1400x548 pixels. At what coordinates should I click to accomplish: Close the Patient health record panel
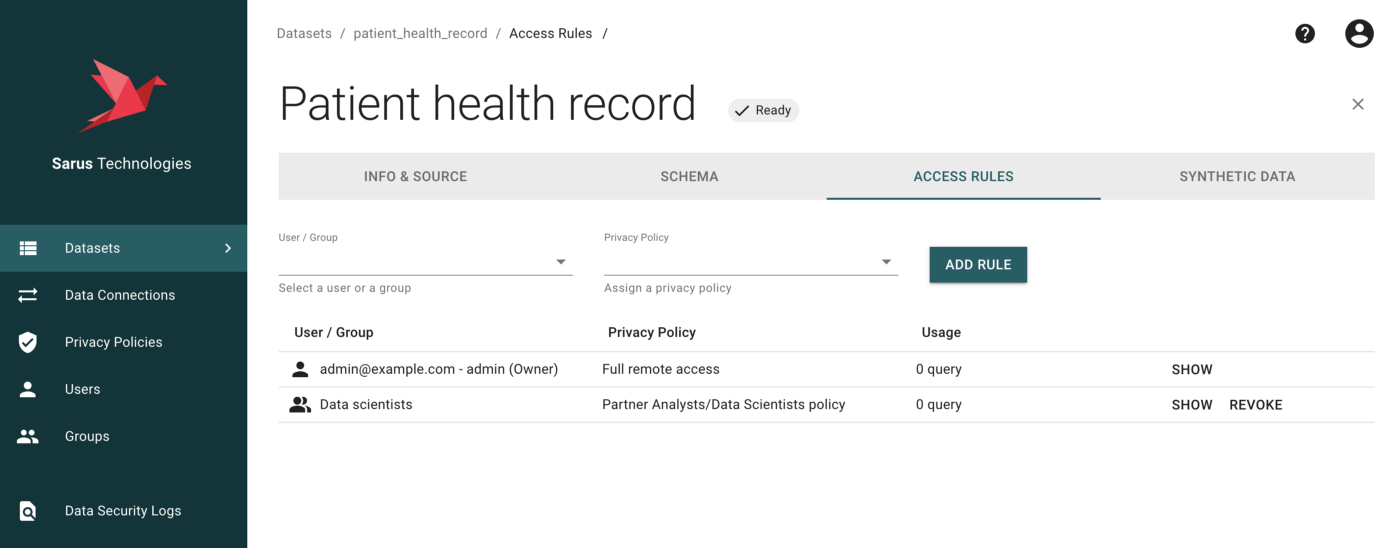(1357, 104)
